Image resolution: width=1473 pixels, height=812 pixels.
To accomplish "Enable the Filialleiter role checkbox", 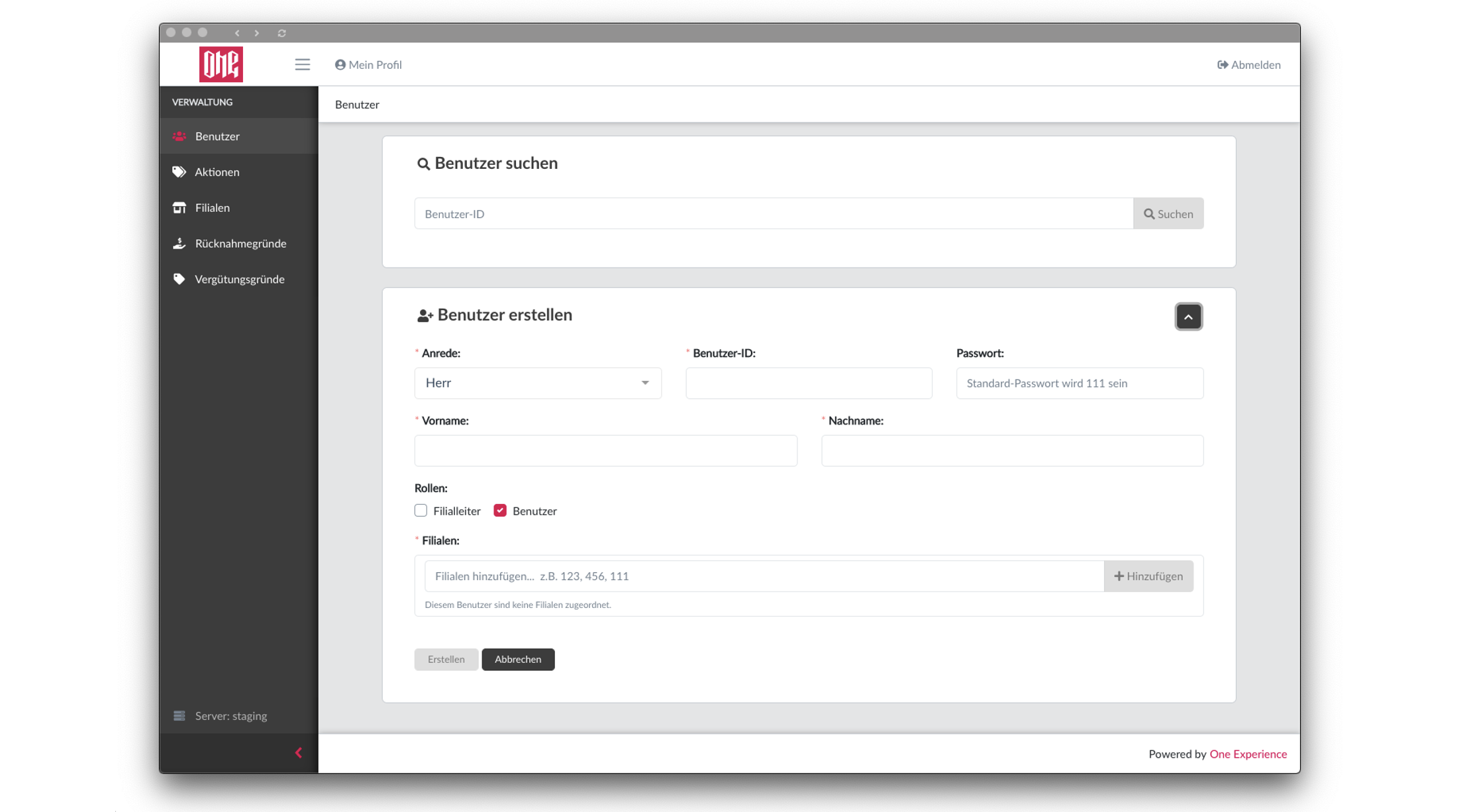I will tap(421, 510).
